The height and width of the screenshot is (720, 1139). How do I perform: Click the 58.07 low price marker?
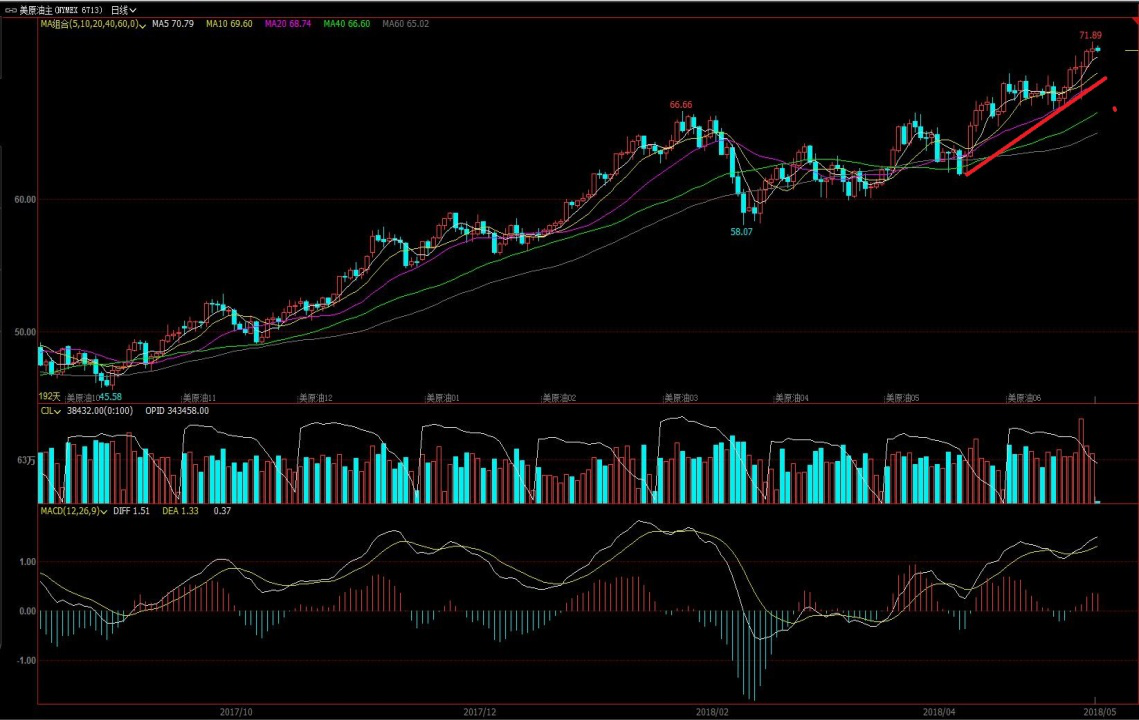[x=741, y=231]
